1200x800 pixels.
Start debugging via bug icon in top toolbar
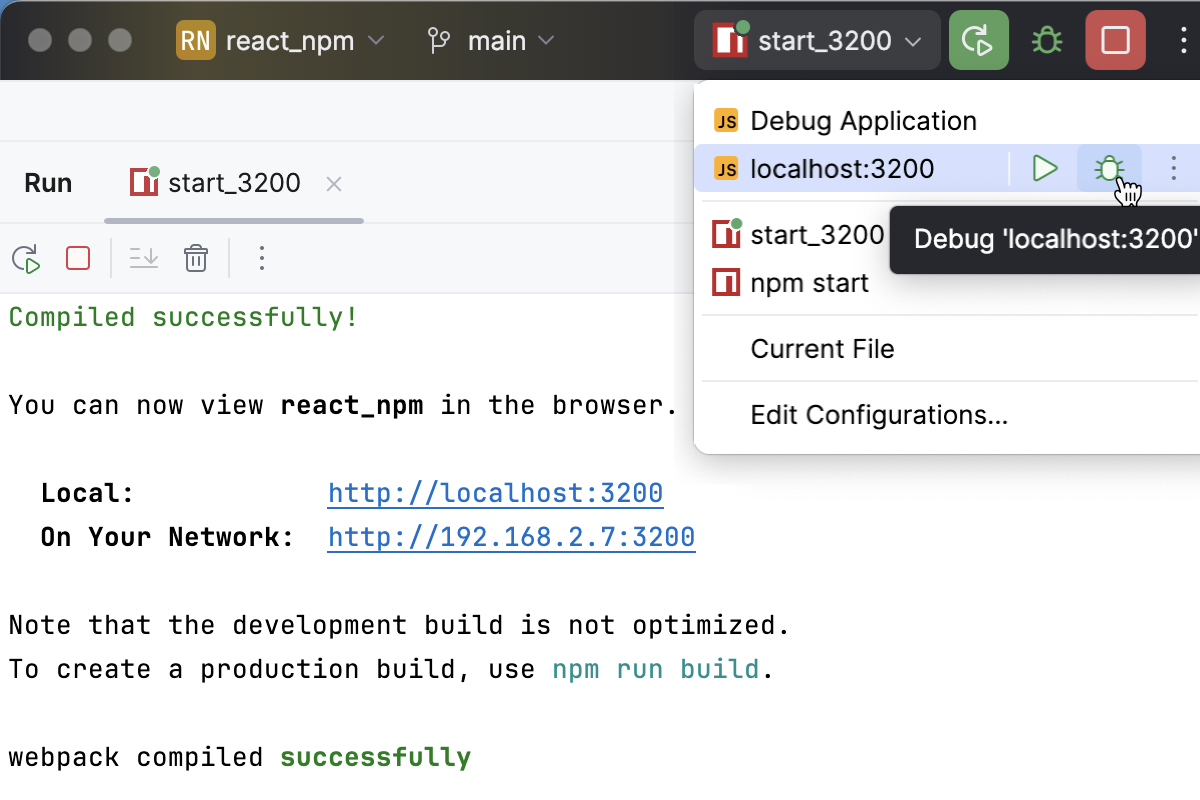(x=1046, y=40)
